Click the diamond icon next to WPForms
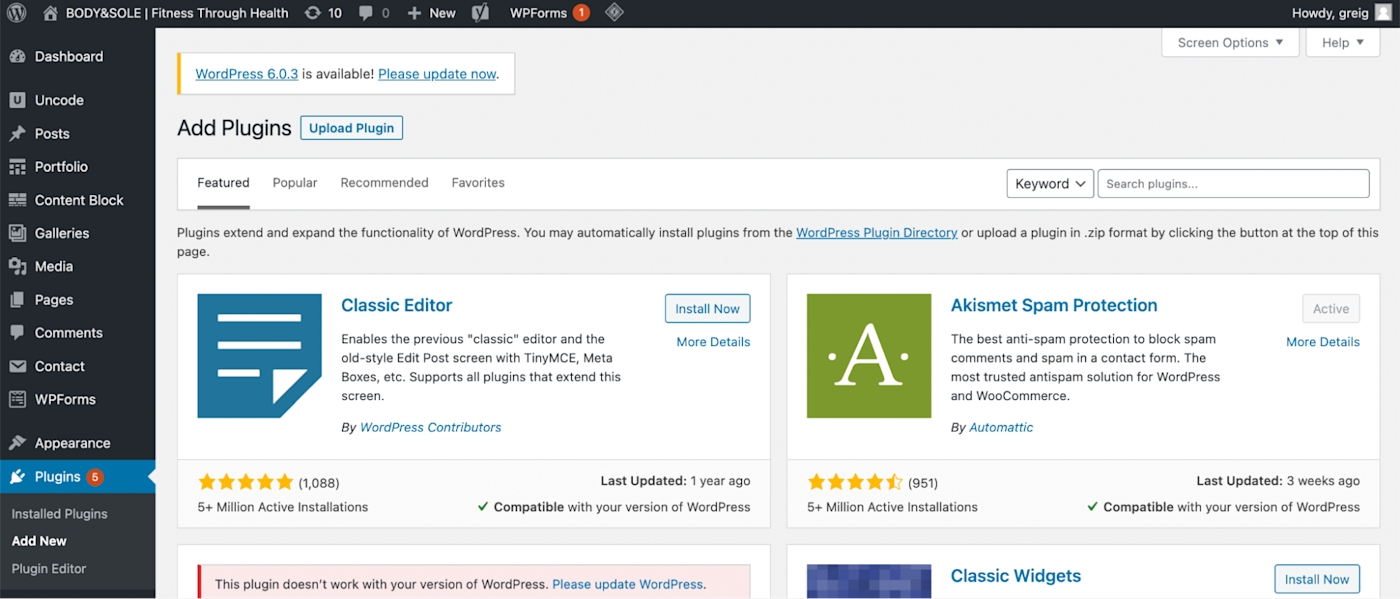The height and width of the screenshot is (599, 1400). click(615, 13)
